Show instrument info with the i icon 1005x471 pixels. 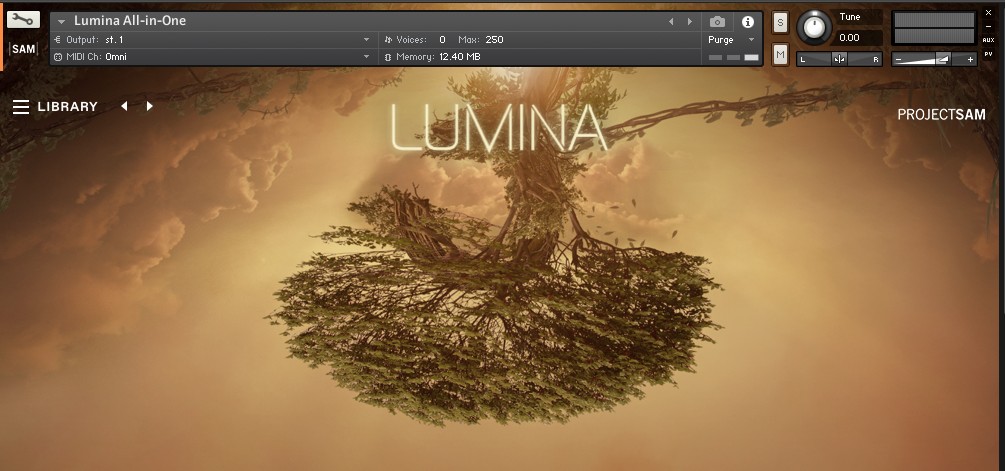[747, 22]
